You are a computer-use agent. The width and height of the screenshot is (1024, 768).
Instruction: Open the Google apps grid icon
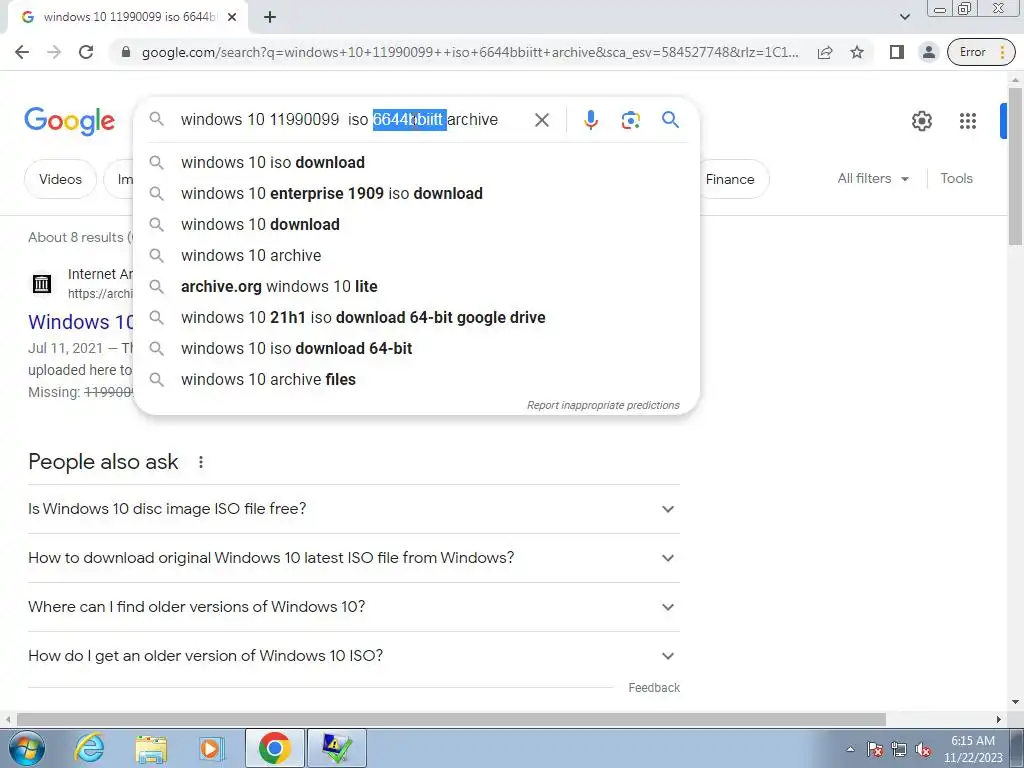tap(968, 121)
